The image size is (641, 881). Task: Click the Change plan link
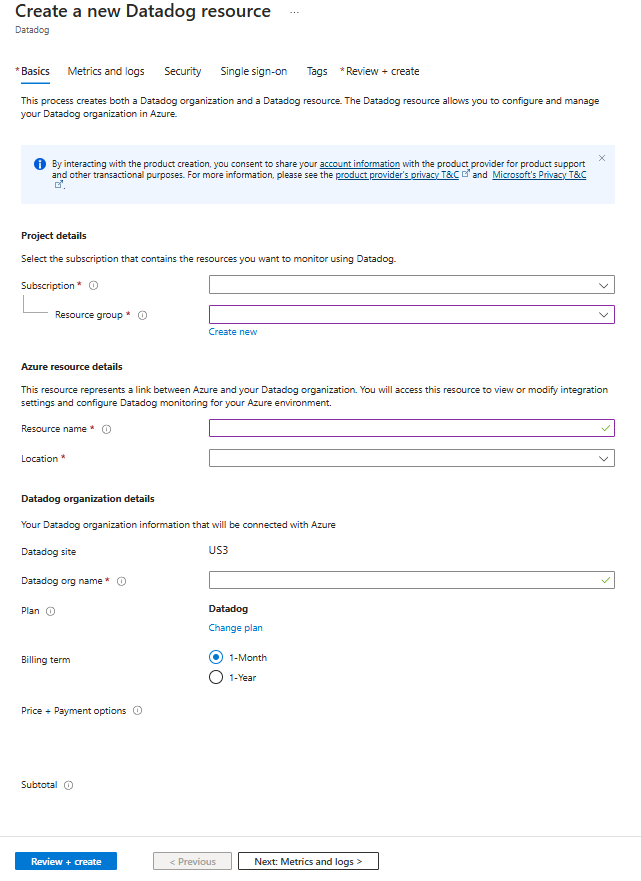point(235,627)
